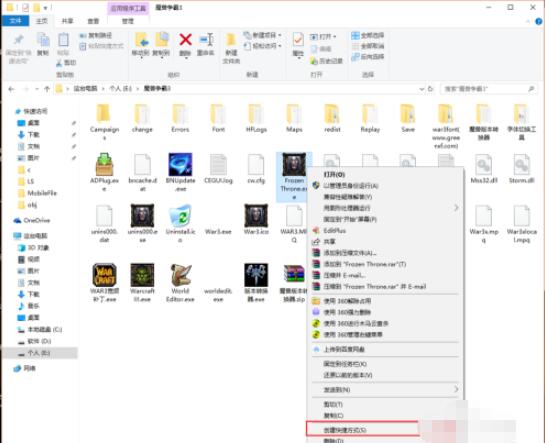Select the Campaigns folder
The height and width of the screenshot is (443, 545).
[104, 122]
